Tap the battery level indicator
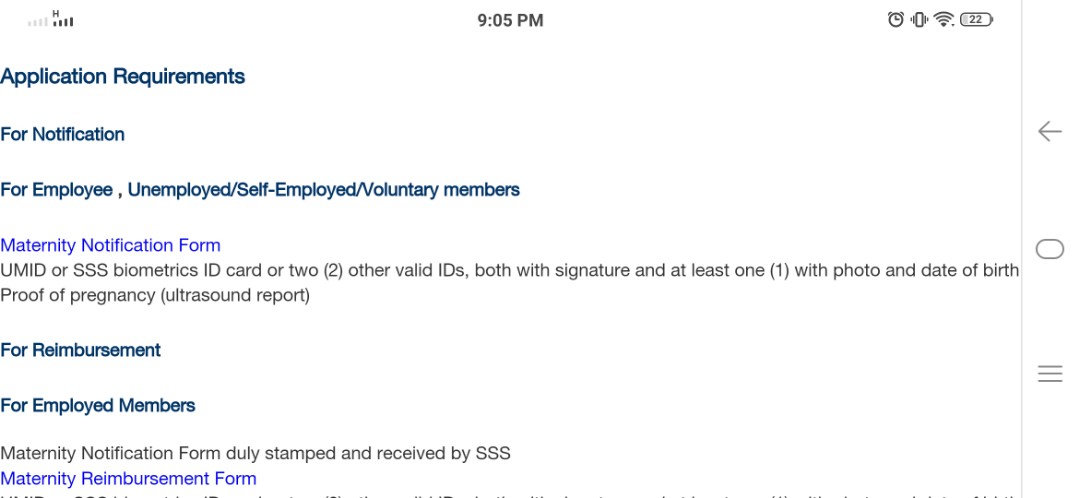Viewport: 1079px width, 498px height. tap(976, 20)
